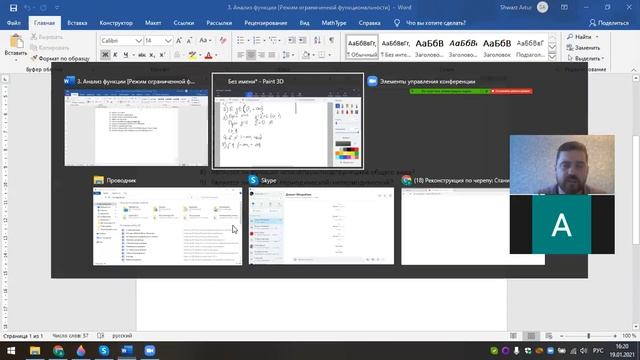Open the Windows Start menu
The height and width of the screenshot is (360, 640).
click(x=11, y=351)
